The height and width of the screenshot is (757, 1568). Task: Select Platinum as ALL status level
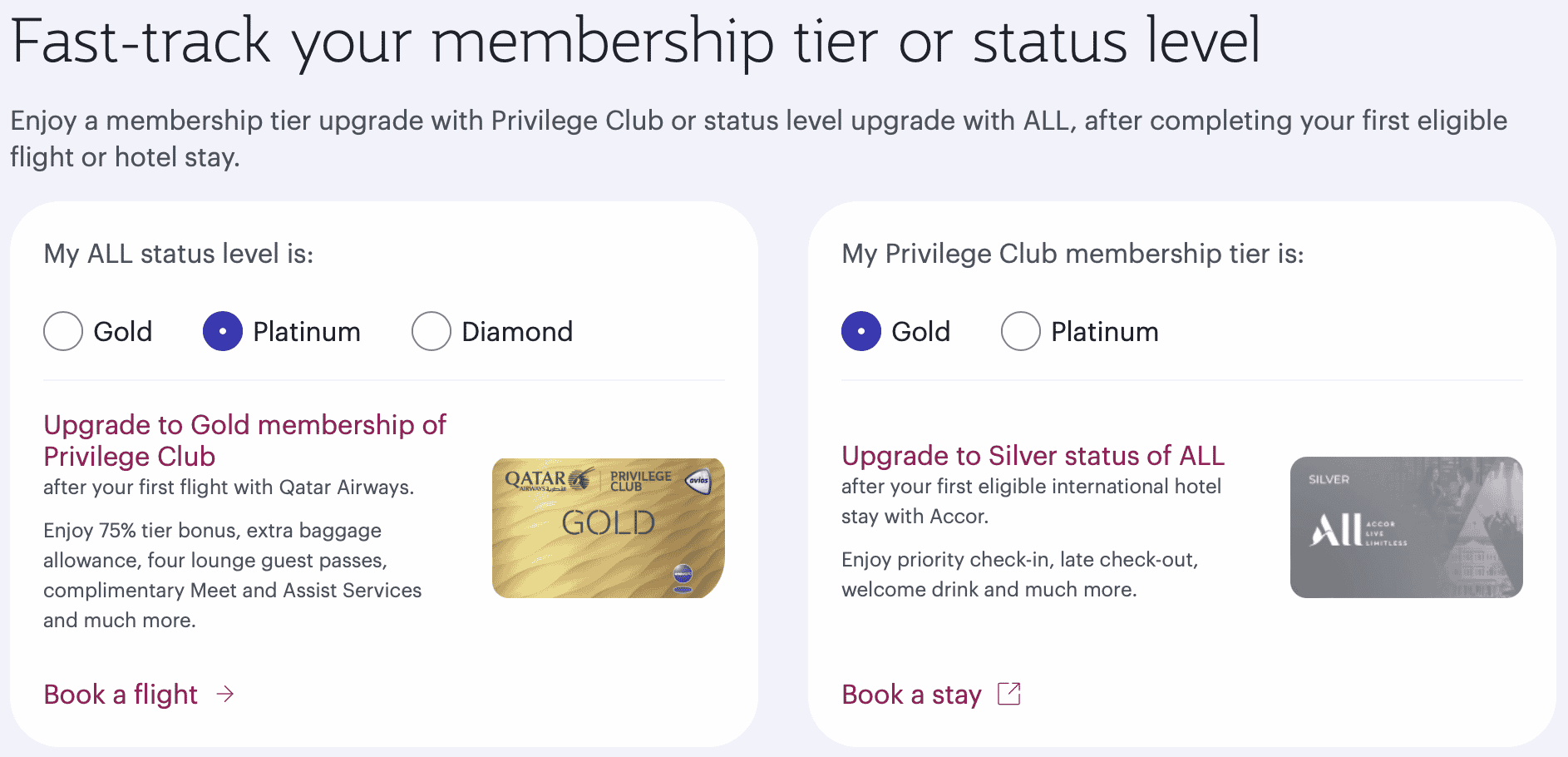tap(223, 331)
